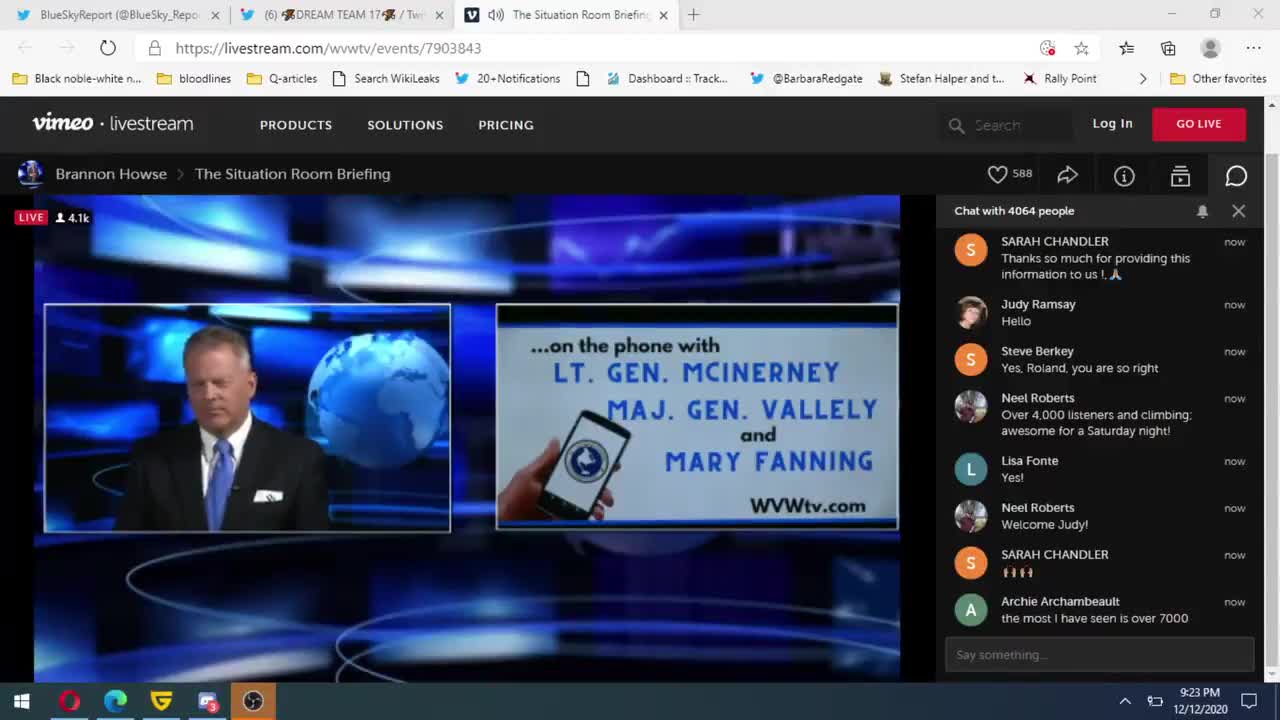Open Windows notification center
This screenshot has width=1280, height=720.
(x=1249, y=701)
